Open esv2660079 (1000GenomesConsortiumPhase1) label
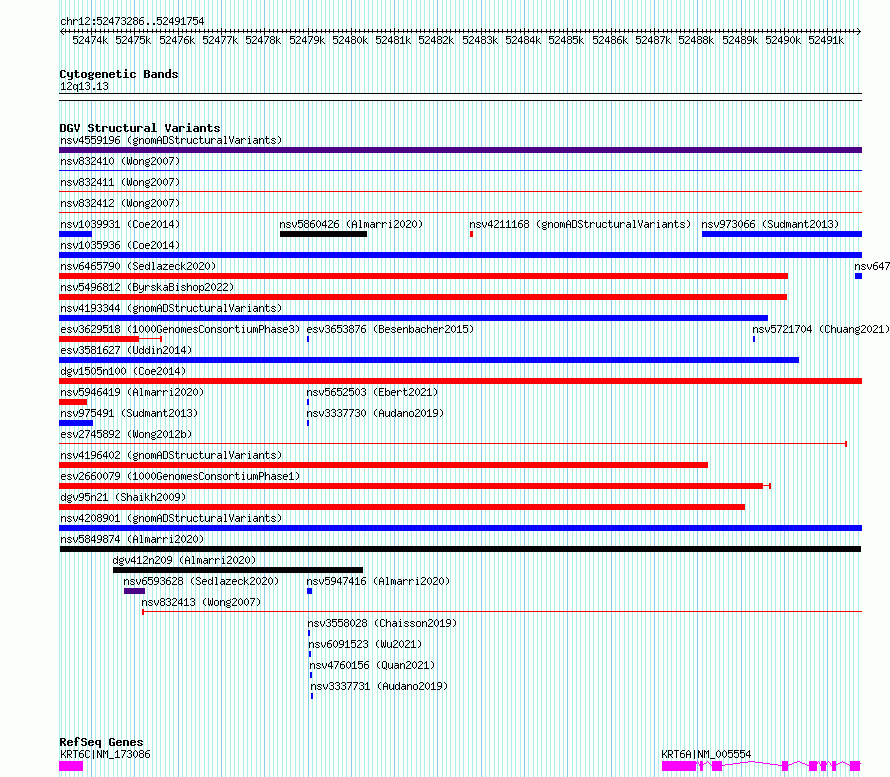 coord(180,476)
